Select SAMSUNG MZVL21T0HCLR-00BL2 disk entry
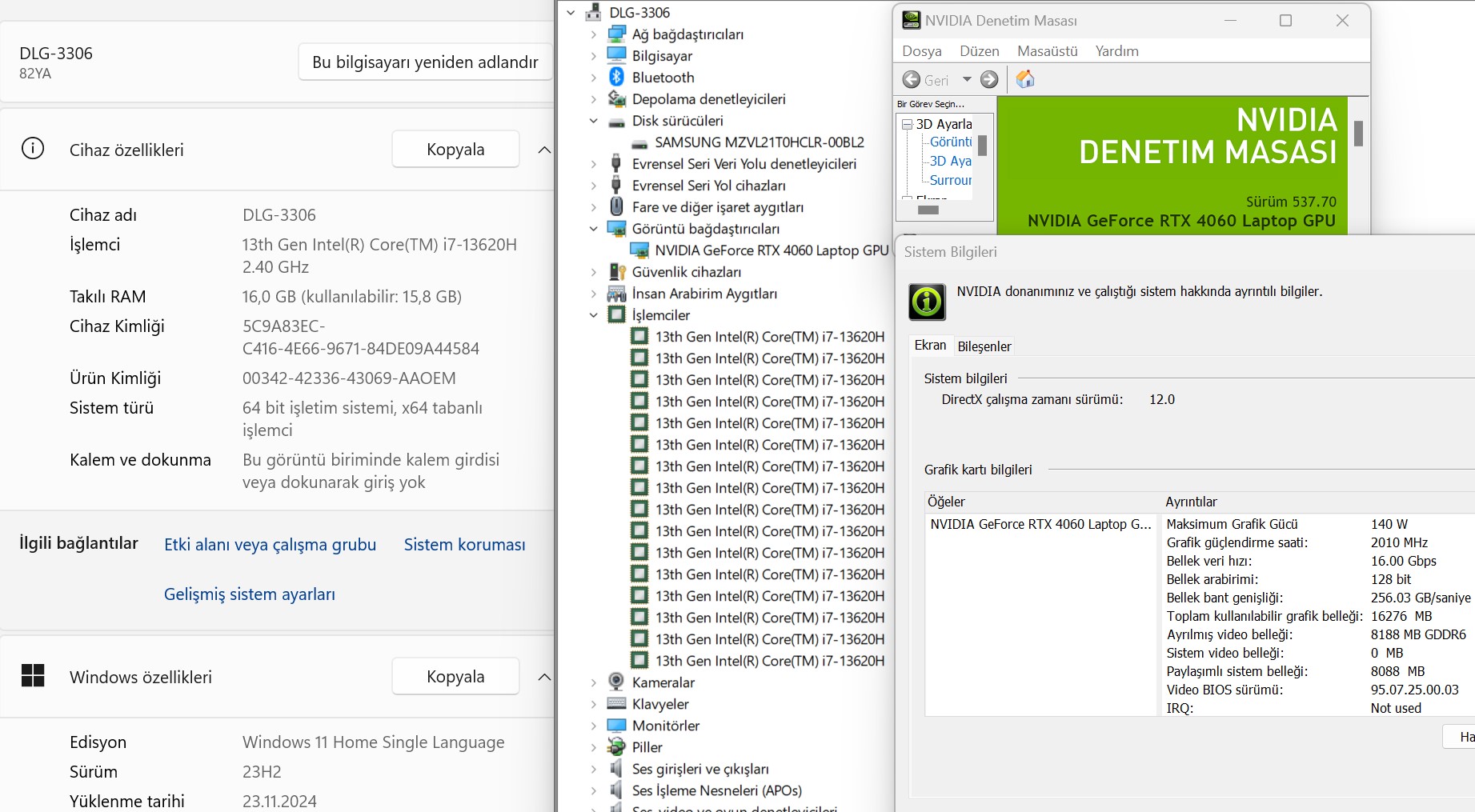The image size is (1475, 812). point(759,142)
